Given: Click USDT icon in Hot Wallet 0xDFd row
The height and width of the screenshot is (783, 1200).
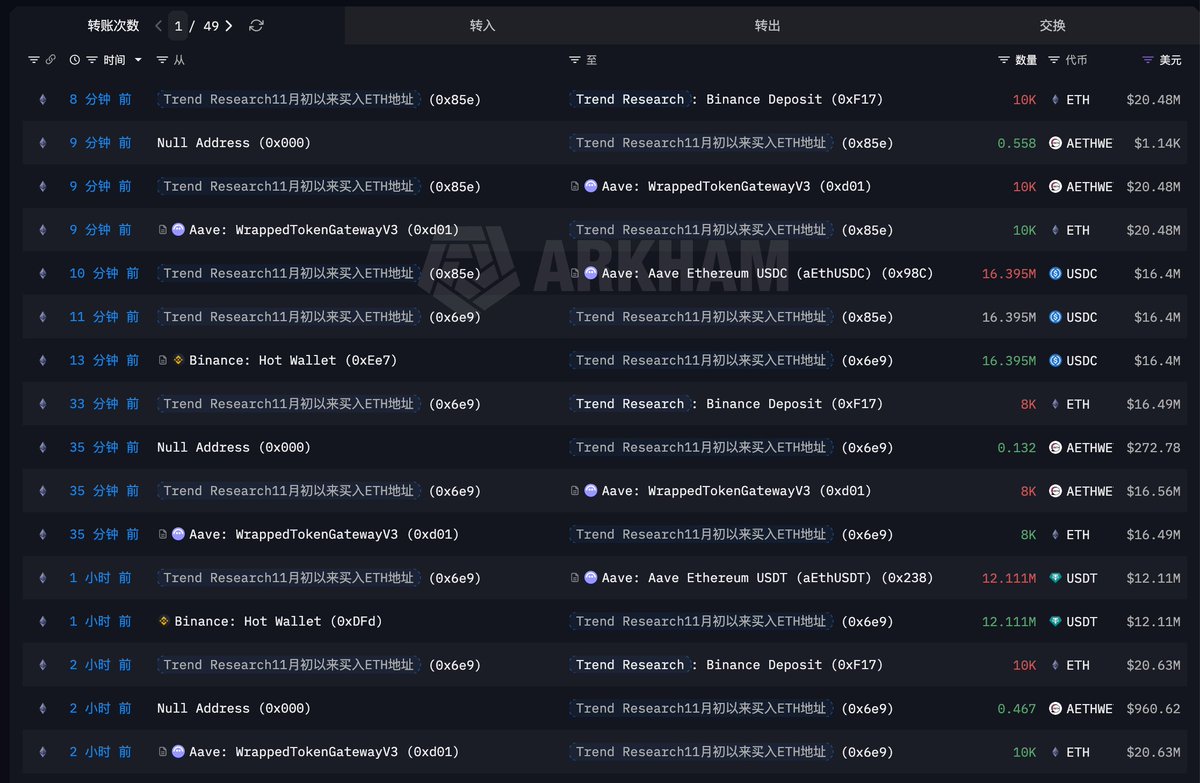Looking at the screenshot, I should click(1055, 622).
